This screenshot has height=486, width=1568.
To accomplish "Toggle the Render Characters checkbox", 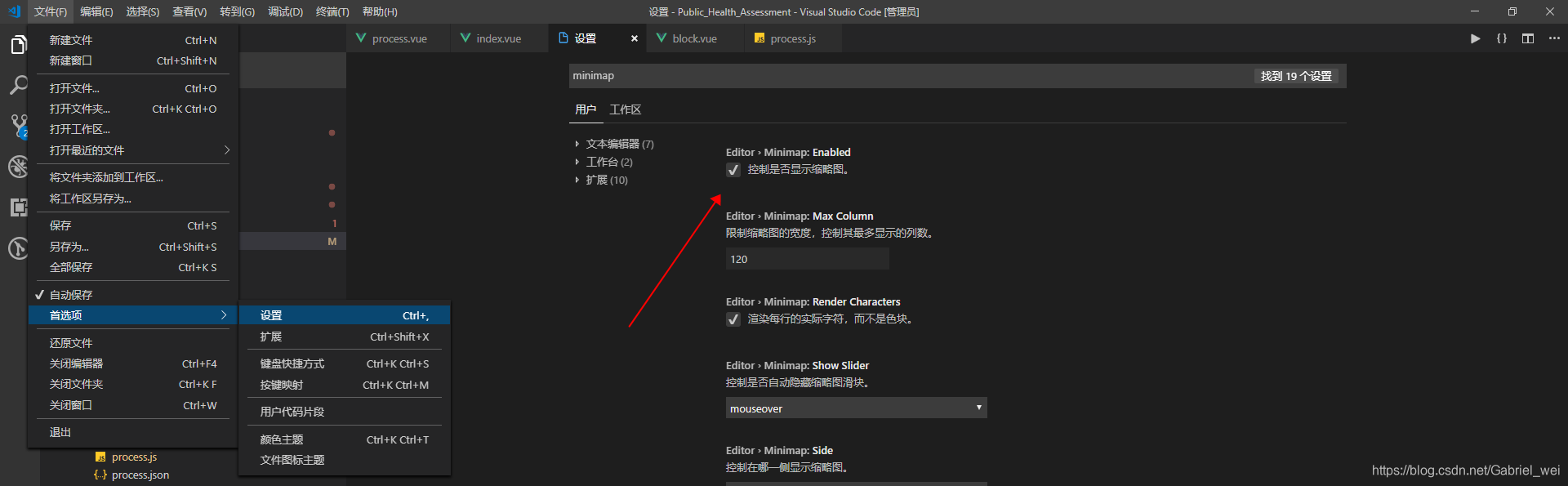I will [x=733, y=319].
